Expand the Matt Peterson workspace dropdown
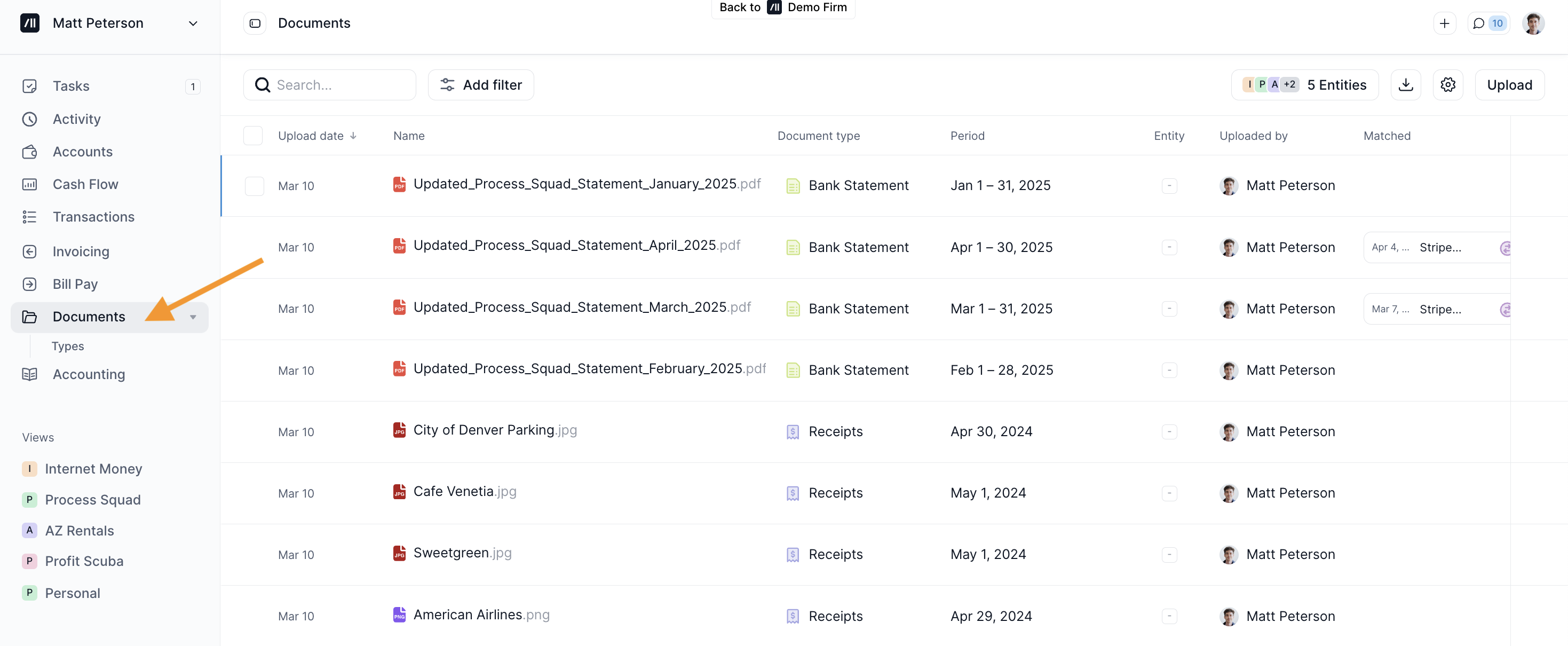The width and height of the screenshot is (1568, 646). click(x=193, y=23)
